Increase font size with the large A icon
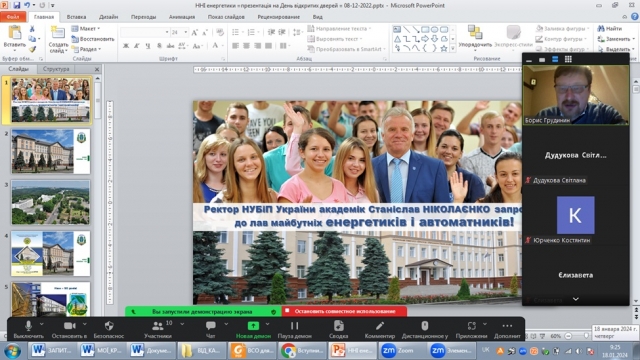640x360 pixels. [x=195, y=32]
